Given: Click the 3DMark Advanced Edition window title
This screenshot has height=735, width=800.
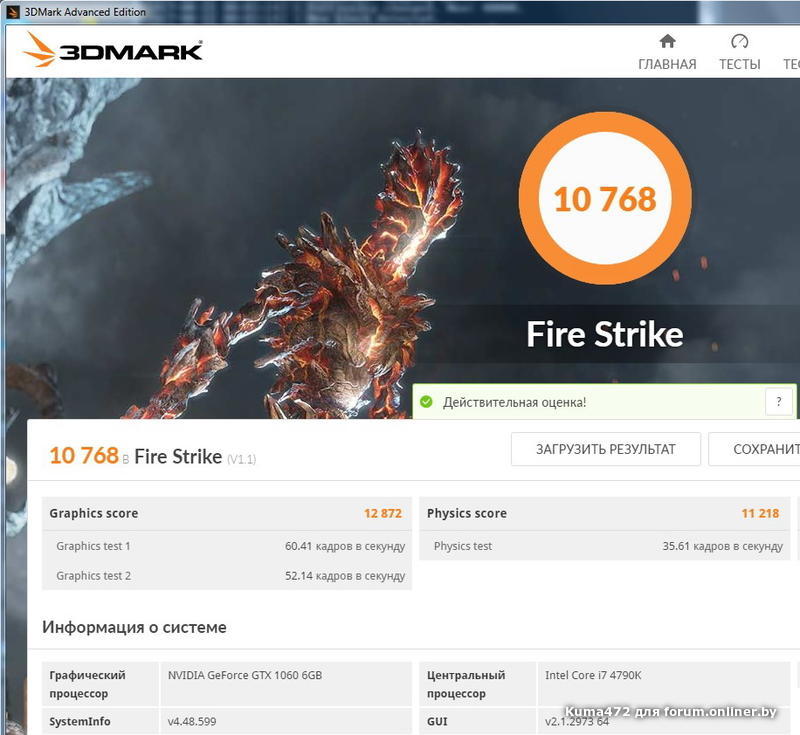Looking at the screenshot, I should coord(85,12).
